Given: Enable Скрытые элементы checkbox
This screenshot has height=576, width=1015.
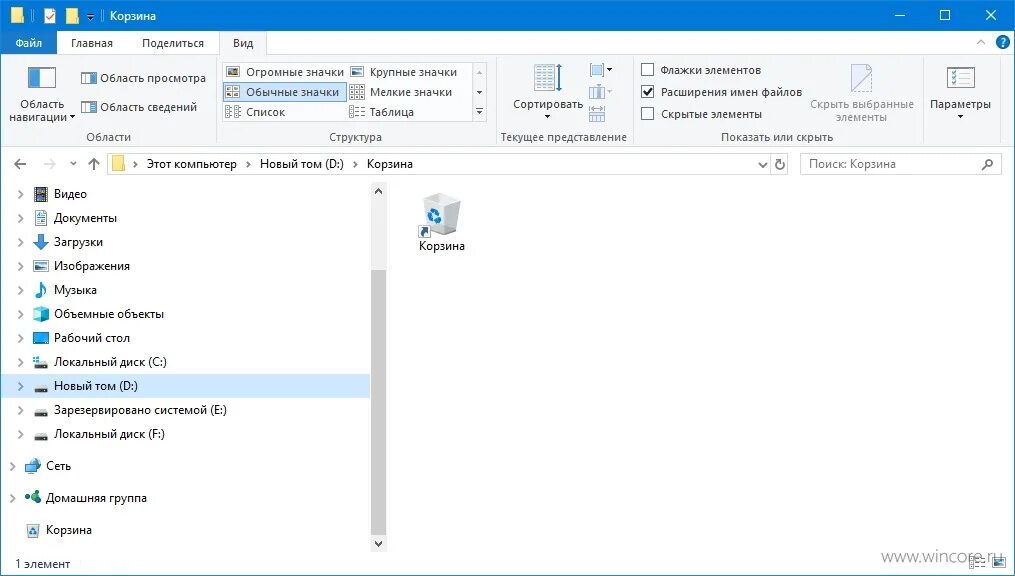Looking at the screenshot, I should point(646,113).
